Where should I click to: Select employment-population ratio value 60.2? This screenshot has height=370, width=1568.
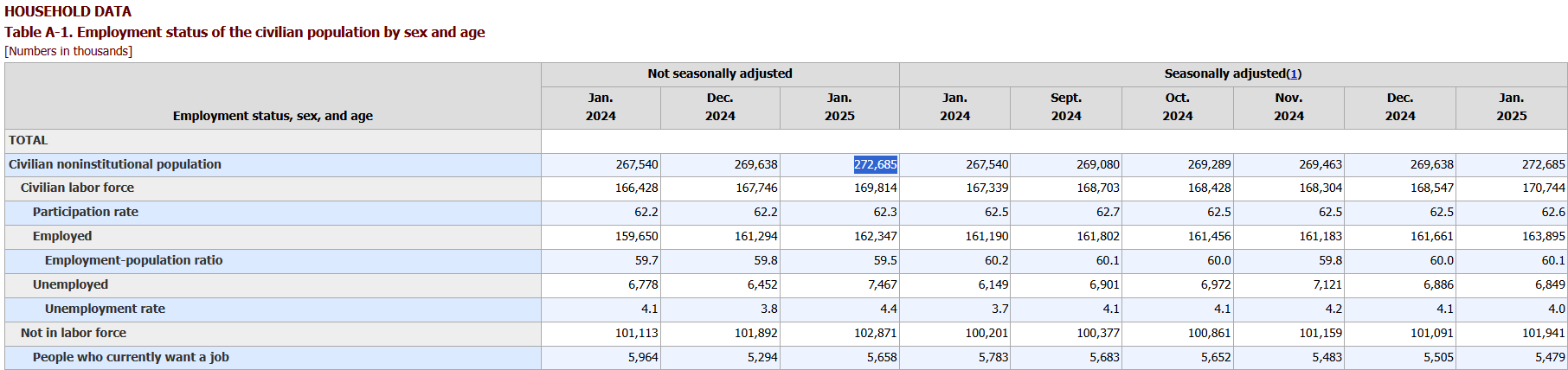997,260
